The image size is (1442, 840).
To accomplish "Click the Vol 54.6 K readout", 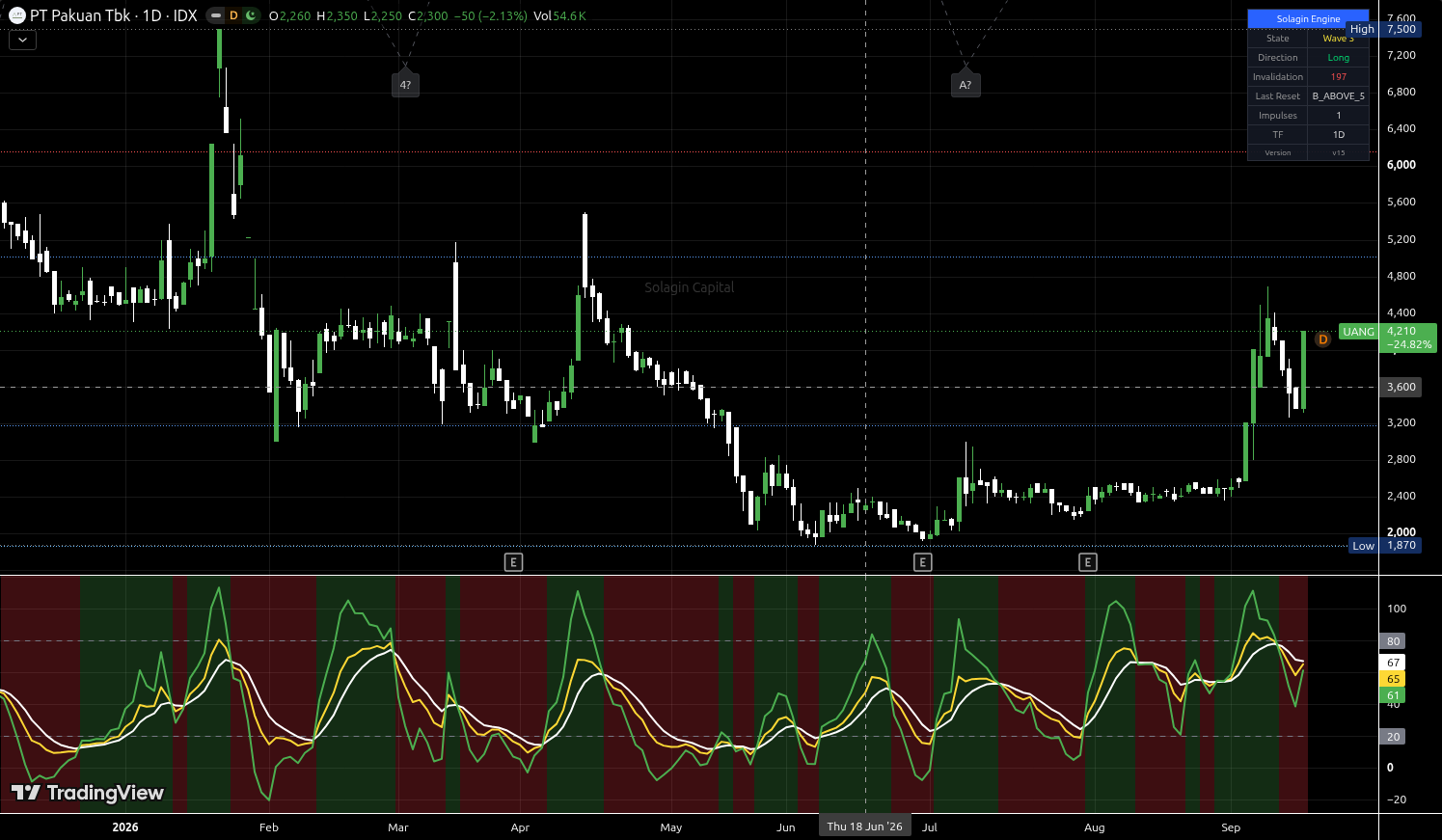I will coord(559,16).
